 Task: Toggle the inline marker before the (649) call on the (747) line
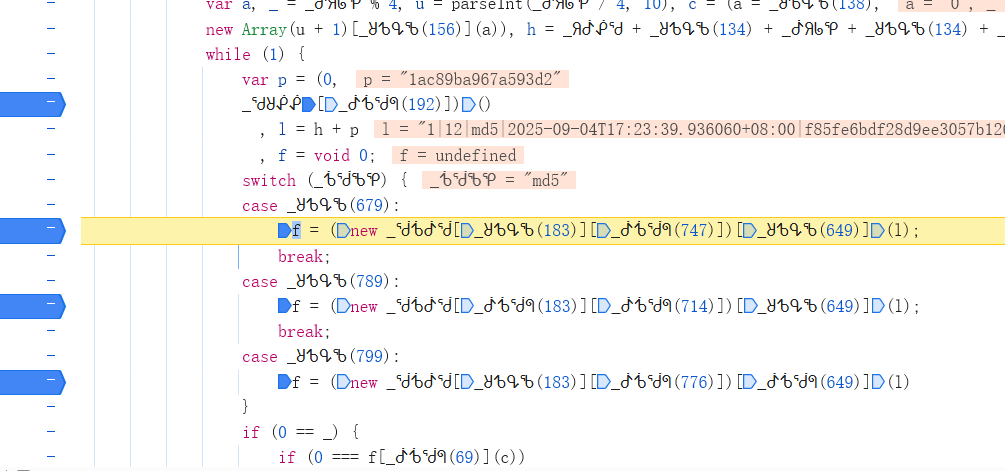(x=749, y=231)
